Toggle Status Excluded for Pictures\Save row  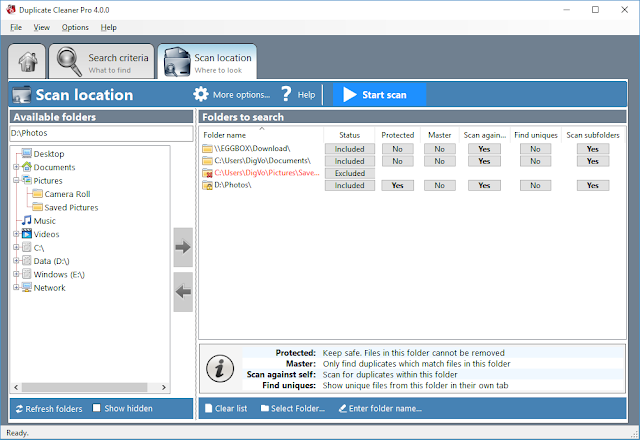tap(350, 173)
